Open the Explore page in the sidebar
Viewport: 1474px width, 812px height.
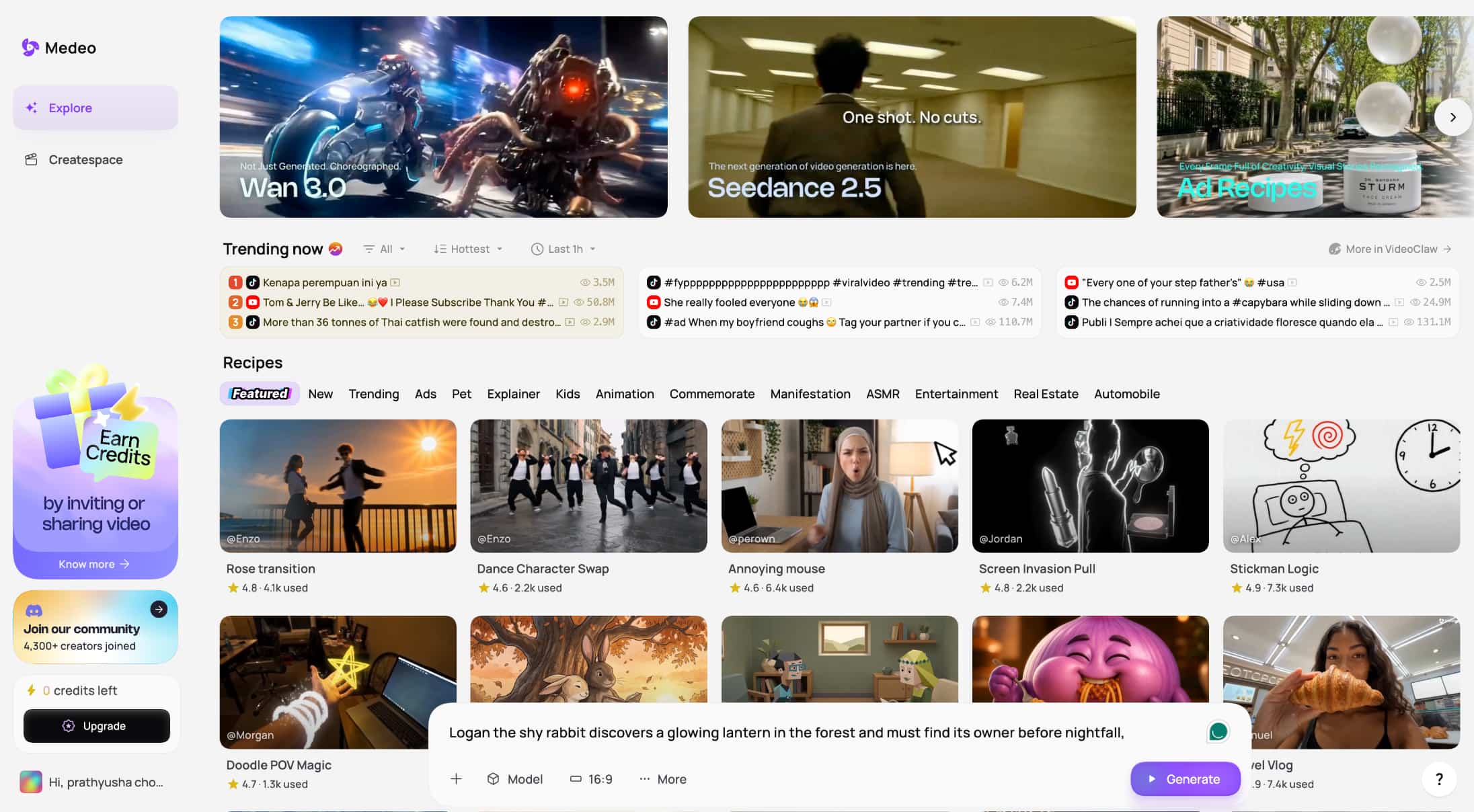[x=95, y=108]
